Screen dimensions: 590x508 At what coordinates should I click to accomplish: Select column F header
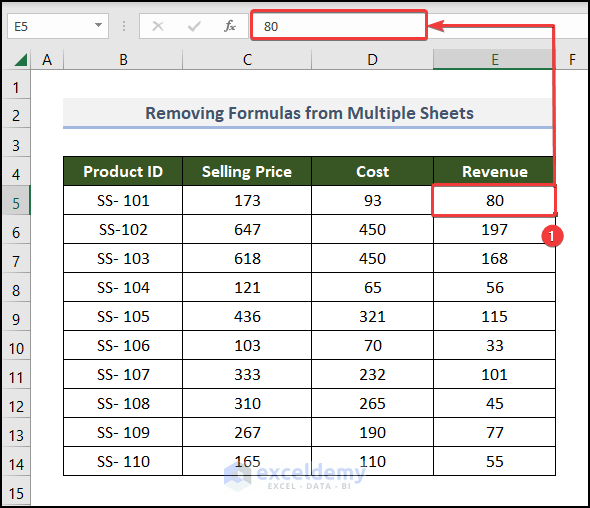coord(572,60)
